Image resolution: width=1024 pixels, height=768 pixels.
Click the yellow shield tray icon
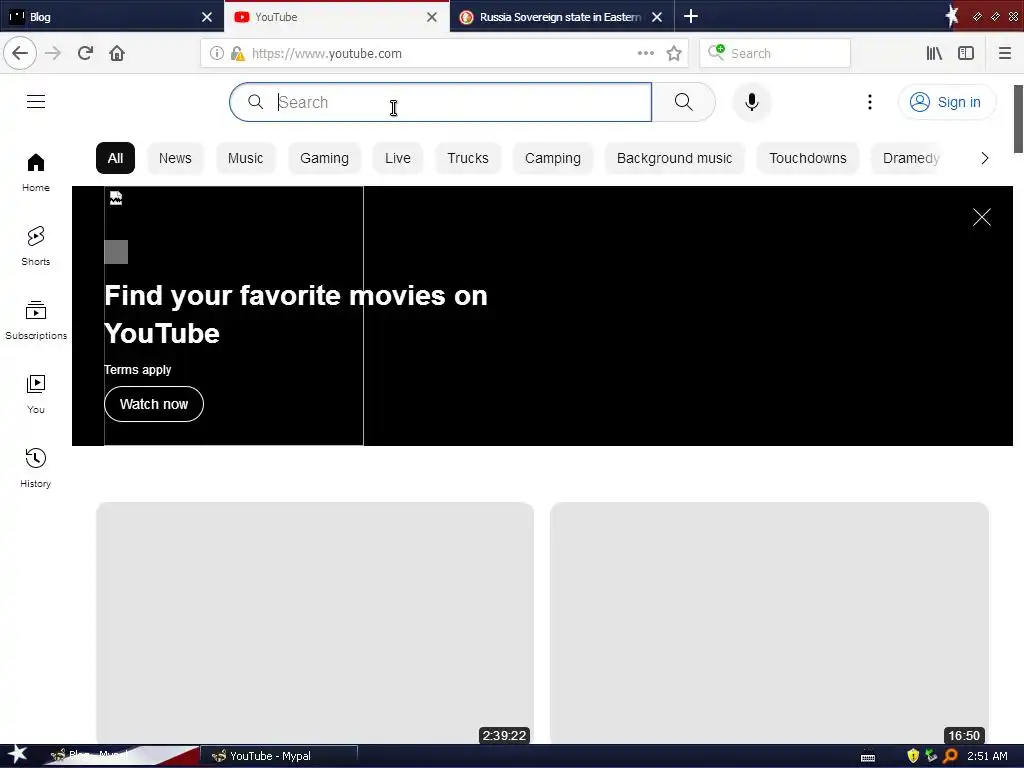(913, 756)
